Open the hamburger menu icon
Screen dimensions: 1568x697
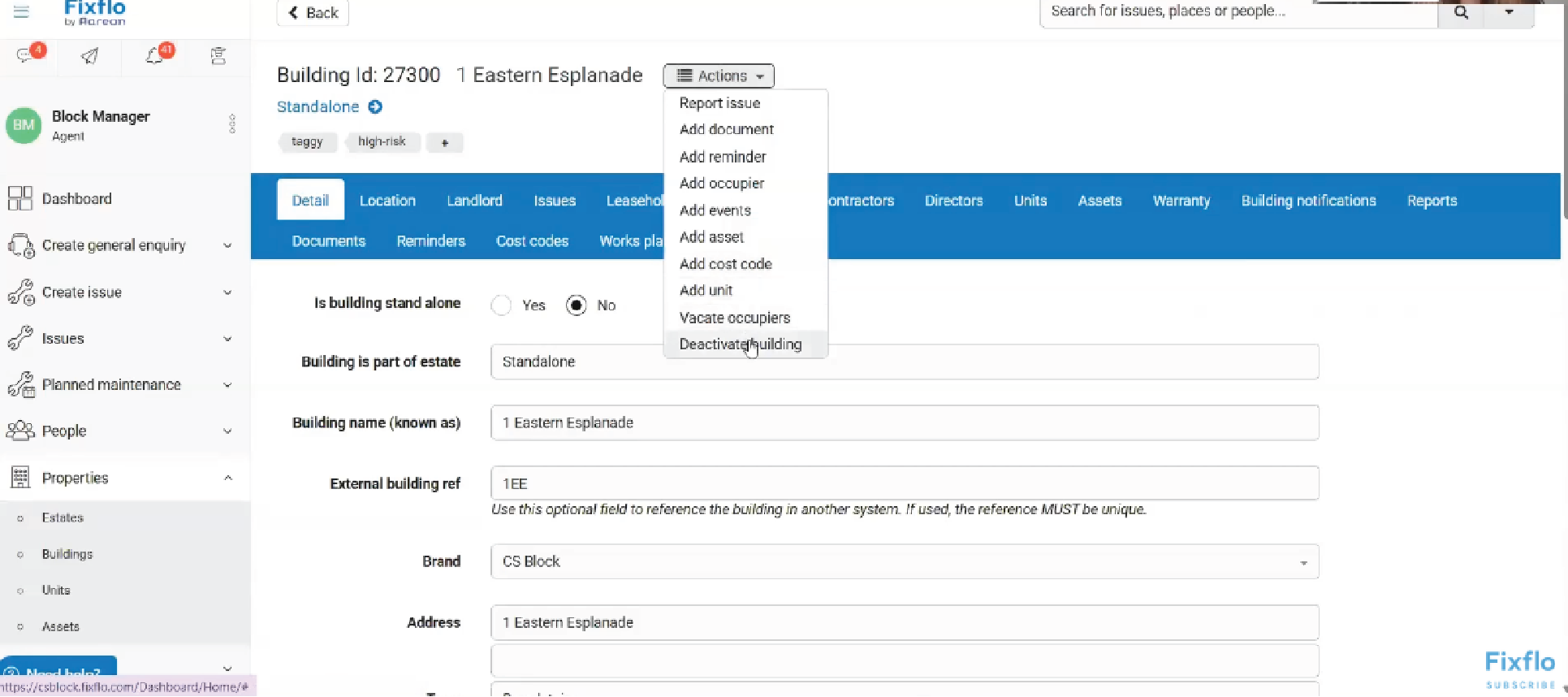click(21, 11)
